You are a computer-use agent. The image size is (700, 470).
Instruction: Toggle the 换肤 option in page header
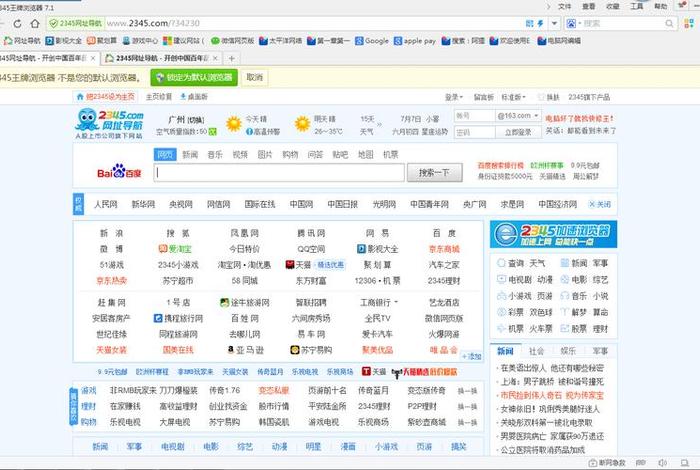click(549, 97)
